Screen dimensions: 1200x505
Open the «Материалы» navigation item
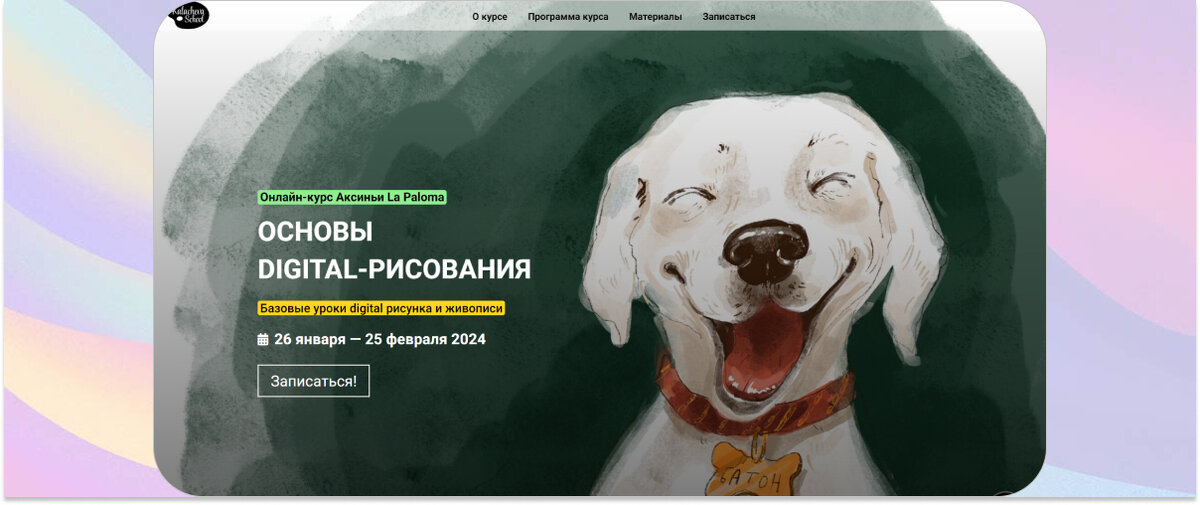pos(655,17)
